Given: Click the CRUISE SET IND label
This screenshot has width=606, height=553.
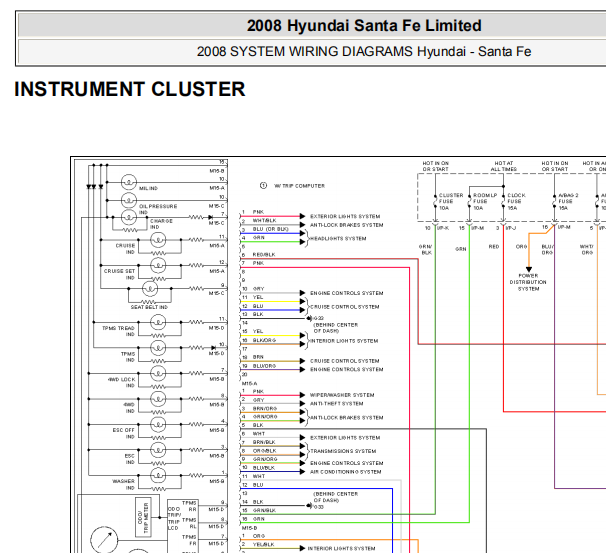Looking at the screenshot, I should click(119, 274).
